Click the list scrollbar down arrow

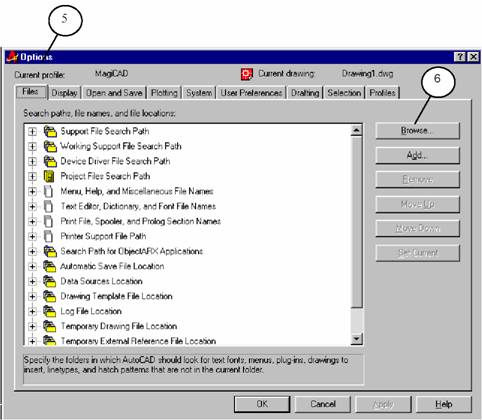[357, 339]
